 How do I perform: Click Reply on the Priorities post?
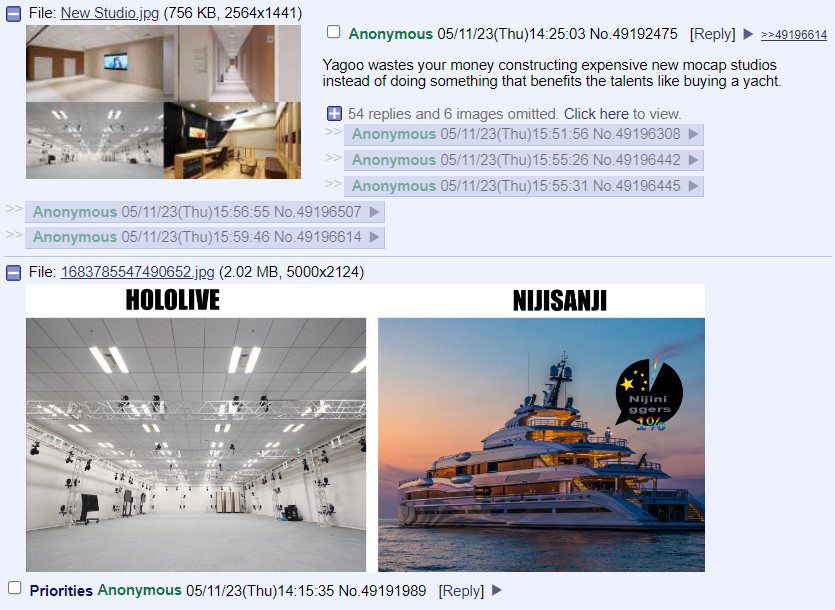461,591
